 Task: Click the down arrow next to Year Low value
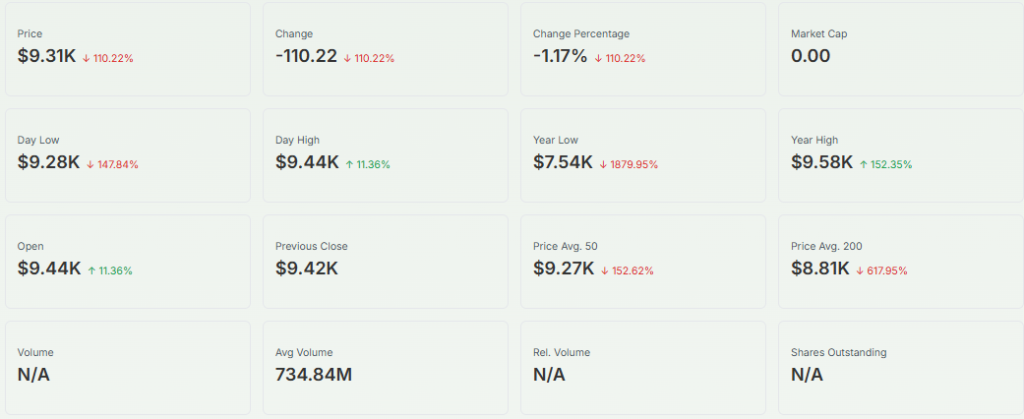point(603,164)
